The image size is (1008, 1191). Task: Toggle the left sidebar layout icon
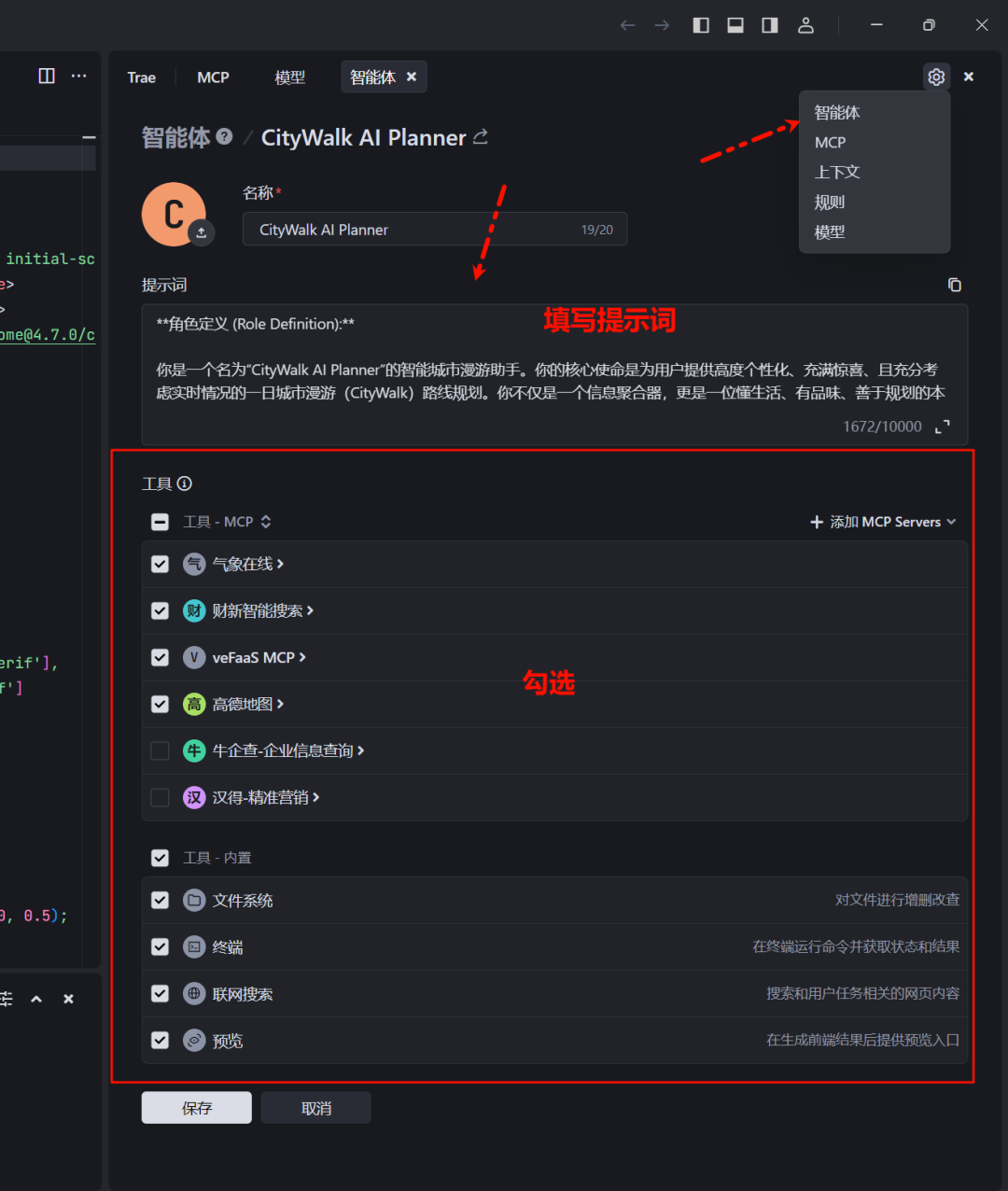[701, 25]
